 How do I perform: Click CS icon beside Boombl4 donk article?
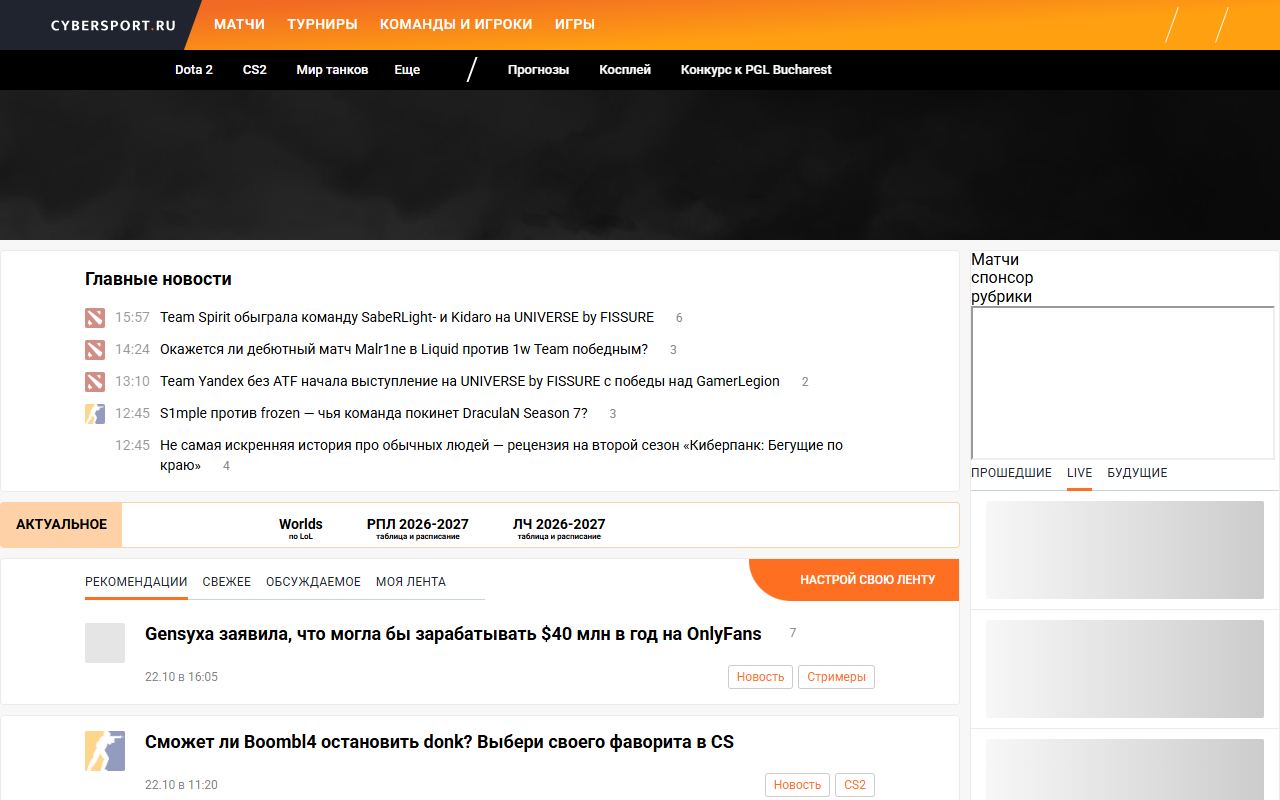coord(105,751)
